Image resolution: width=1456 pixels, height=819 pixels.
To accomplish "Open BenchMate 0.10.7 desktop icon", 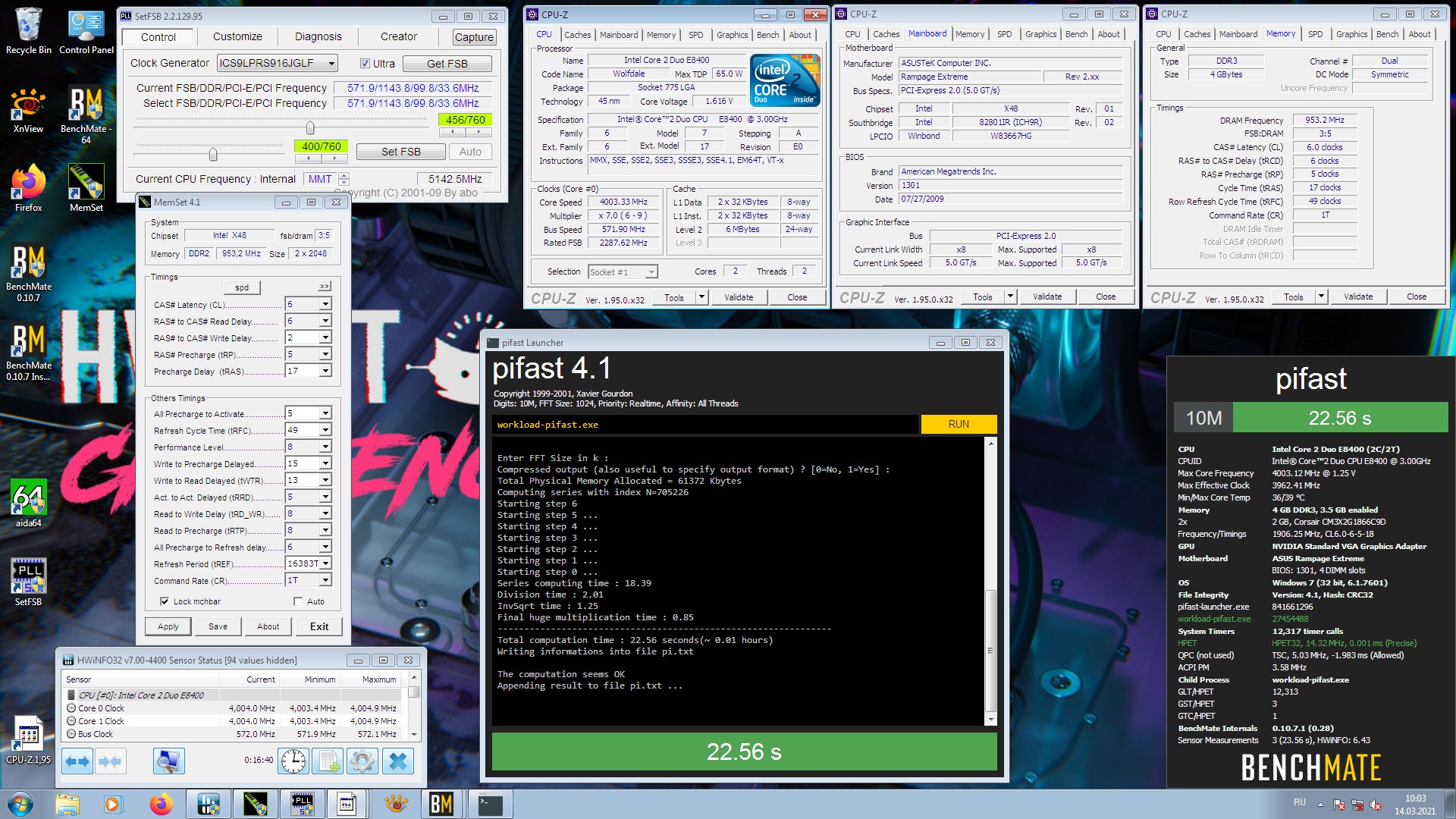I will point(29,274).
